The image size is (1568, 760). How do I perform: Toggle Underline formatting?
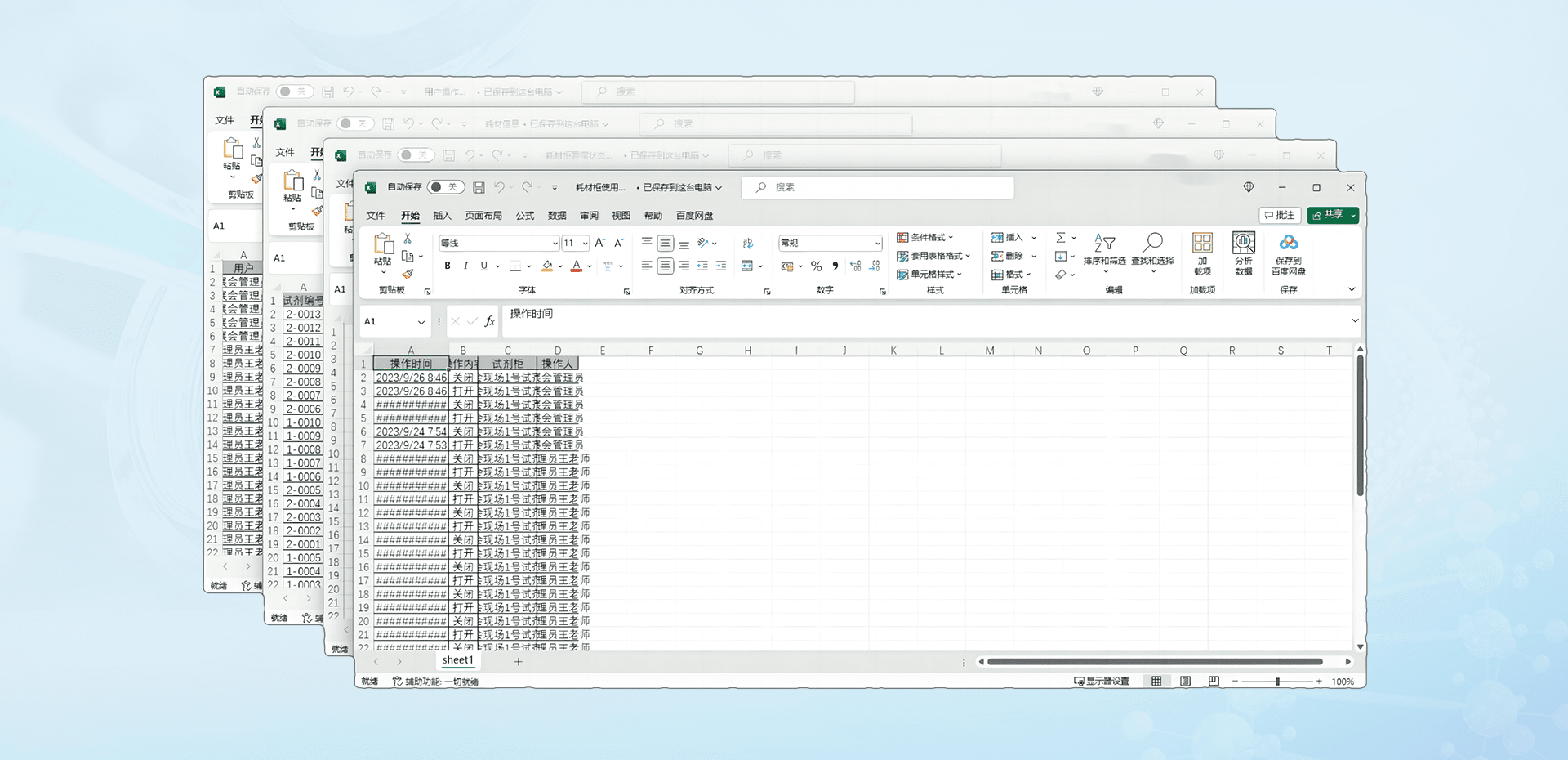[x=484, y=266]
